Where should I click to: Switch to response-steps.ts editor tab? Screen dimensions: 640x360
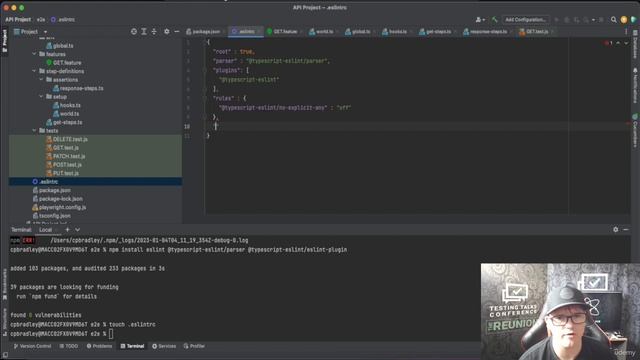coord(485,31)
